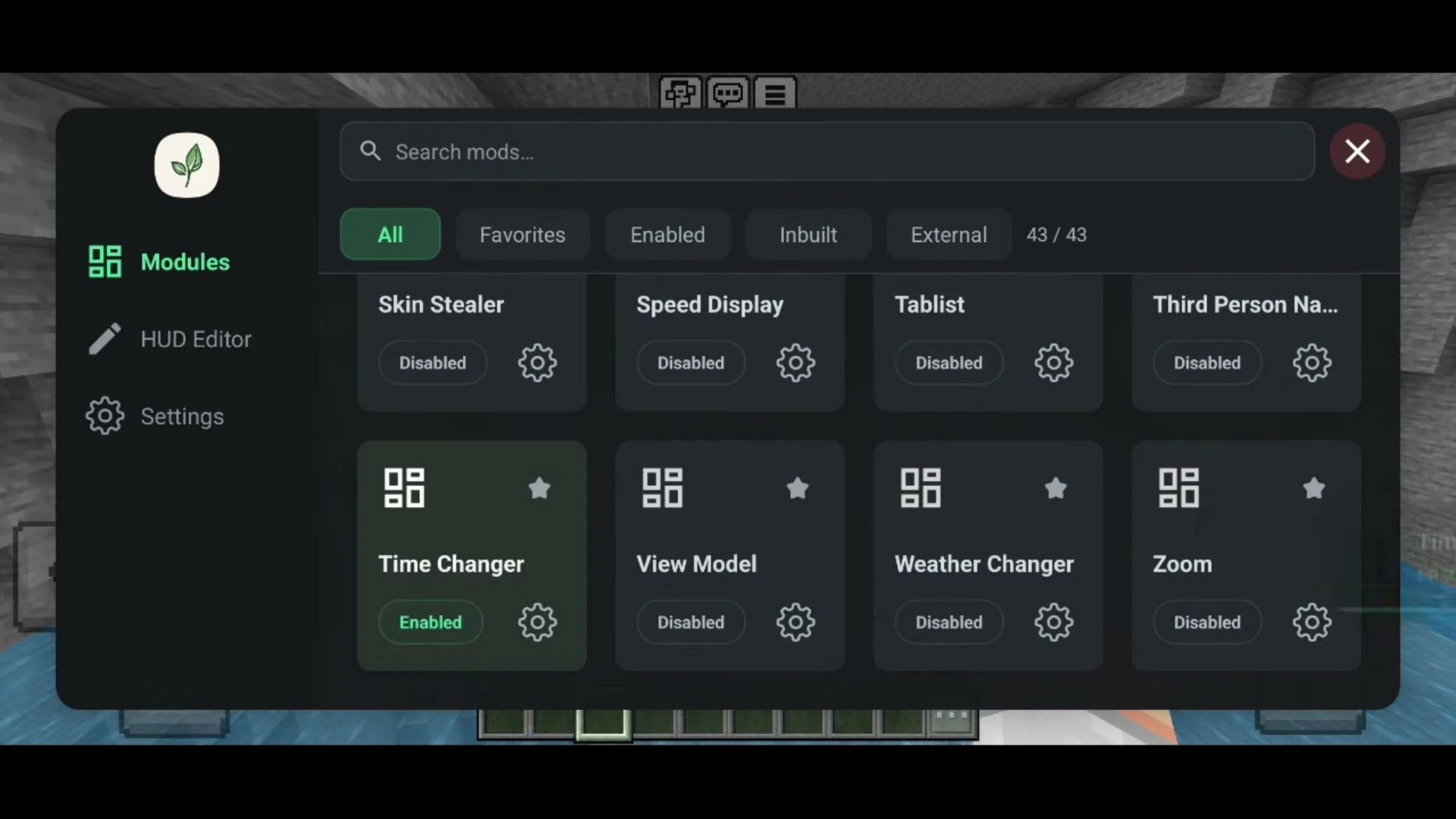Click the Time Changer module grid icon
The image size is (1456, 819).
404,488
